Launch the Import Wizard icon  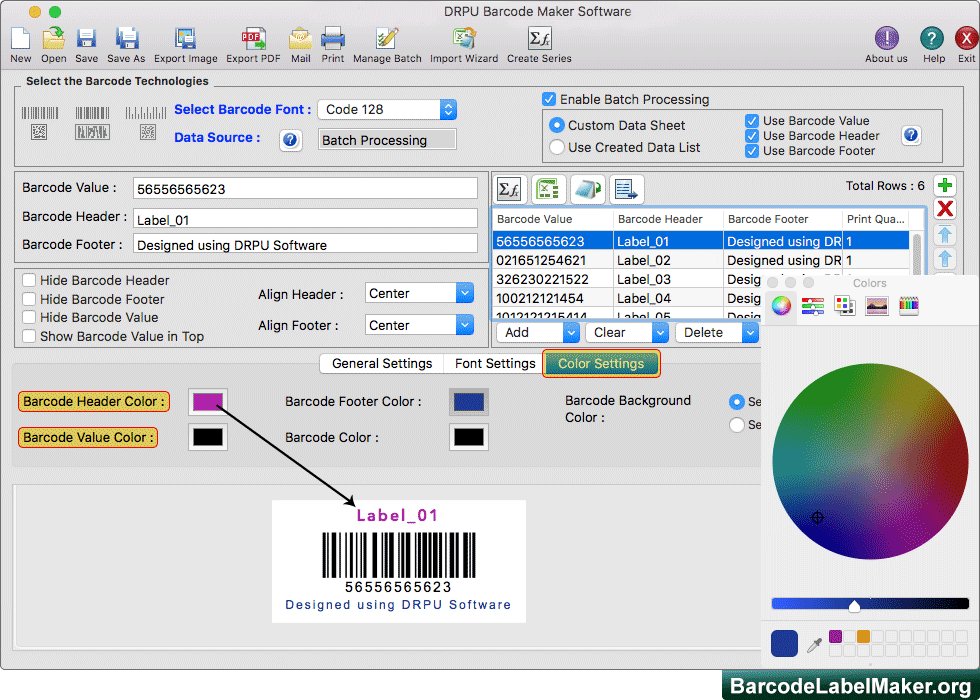click(x=464, y=39)
